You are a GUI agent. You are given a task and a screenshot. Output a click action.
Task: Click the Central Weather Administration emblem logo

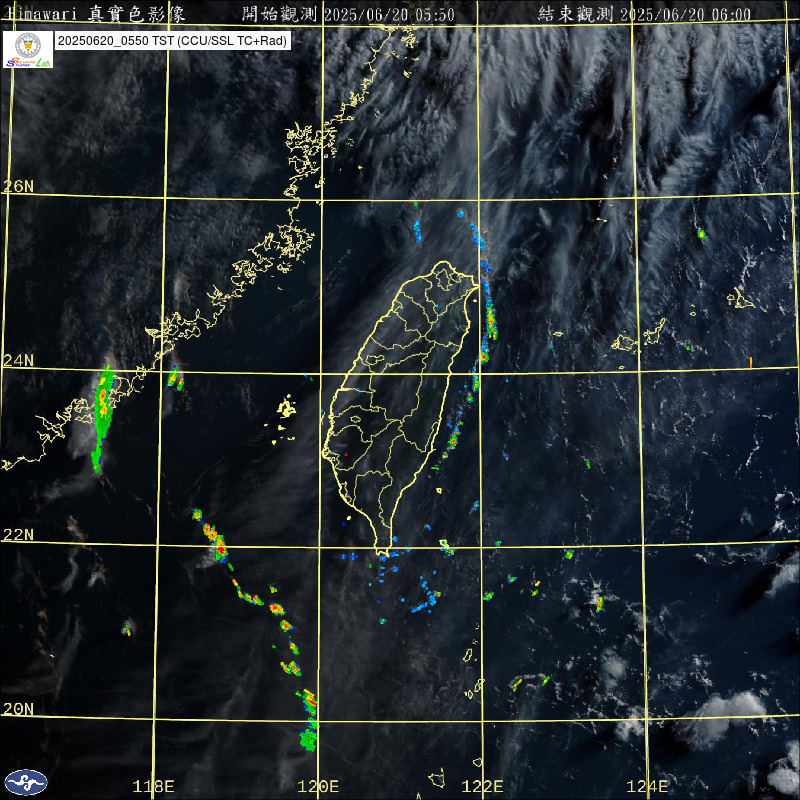coord(26,783)
